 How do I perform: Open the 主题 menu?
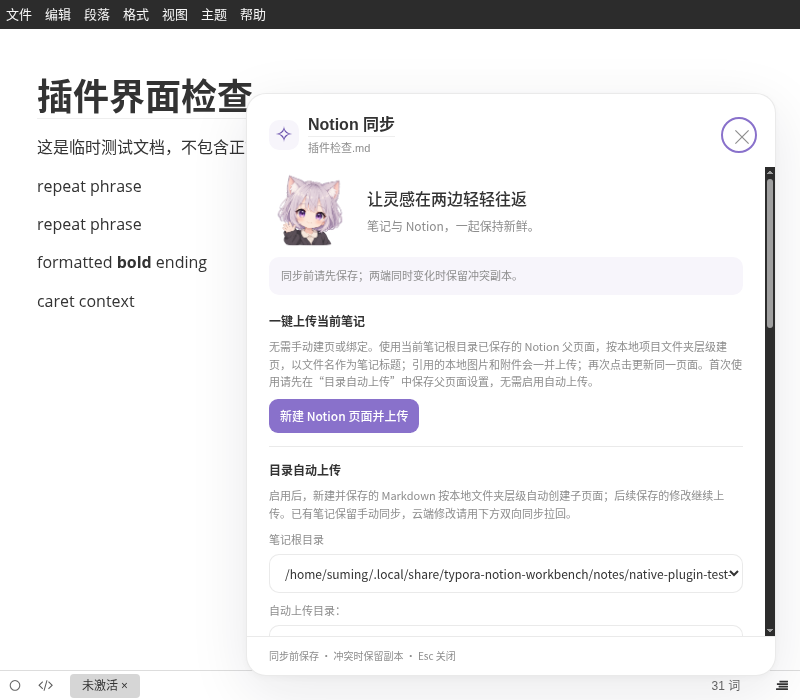tap(214, 14)
